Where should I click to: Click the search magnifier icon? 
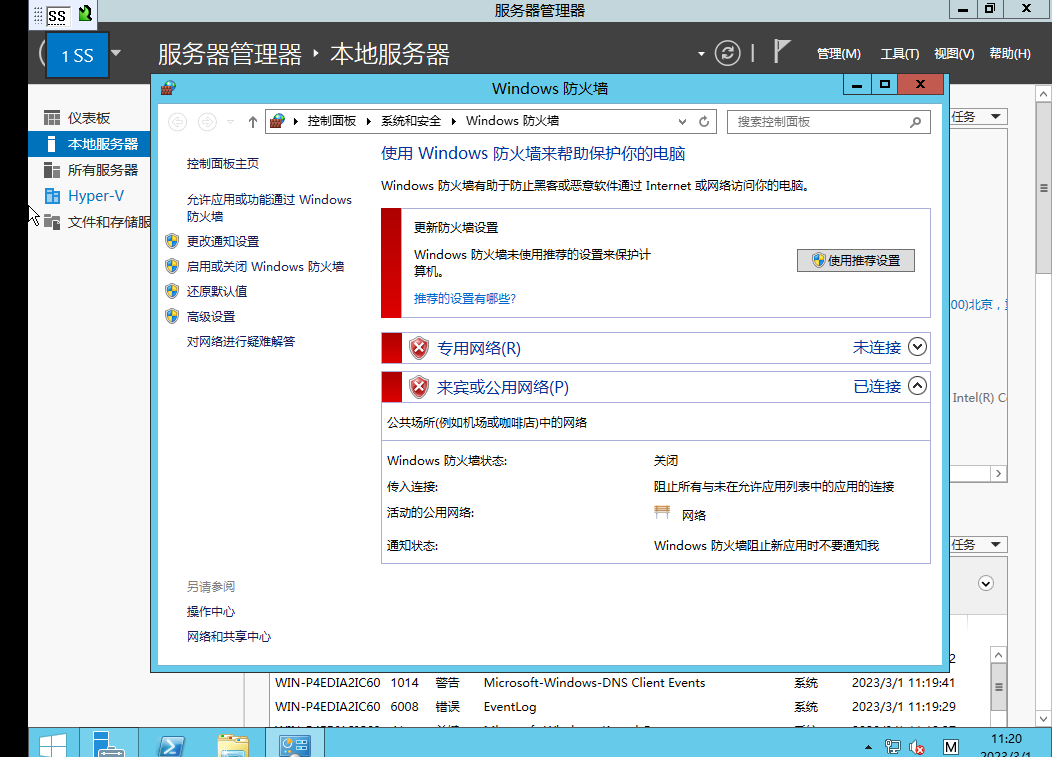pos(916,122)
